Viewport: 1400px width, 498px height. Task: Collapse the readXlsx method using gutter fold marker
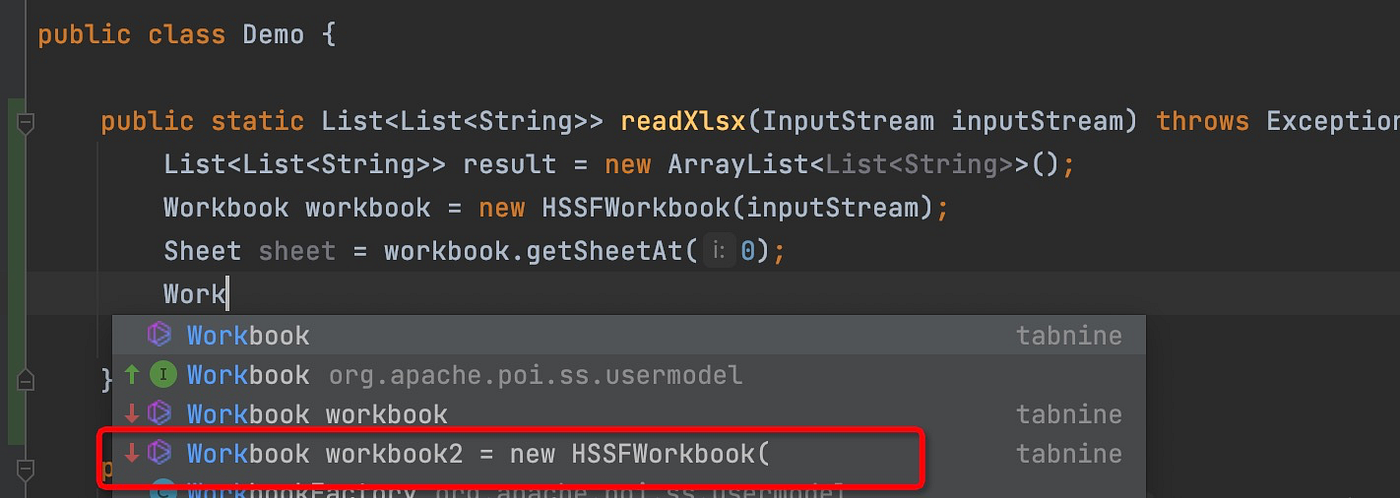26,124
